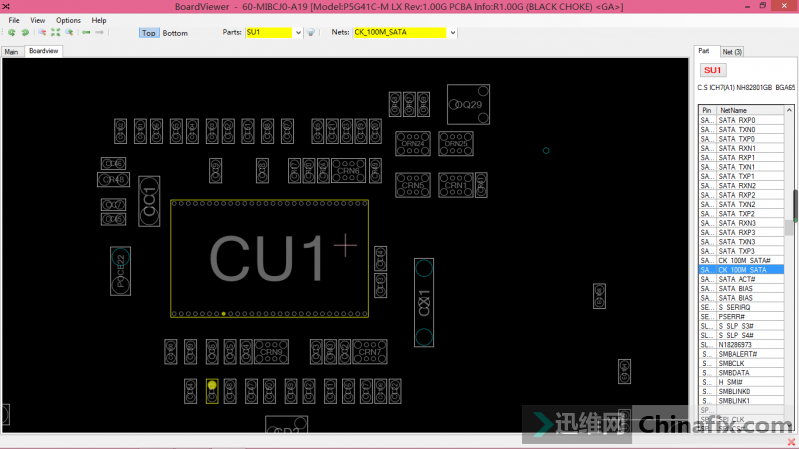Select the SATA_RXN1 net row
Screen dimensions: 799x449
click(741, 148)
